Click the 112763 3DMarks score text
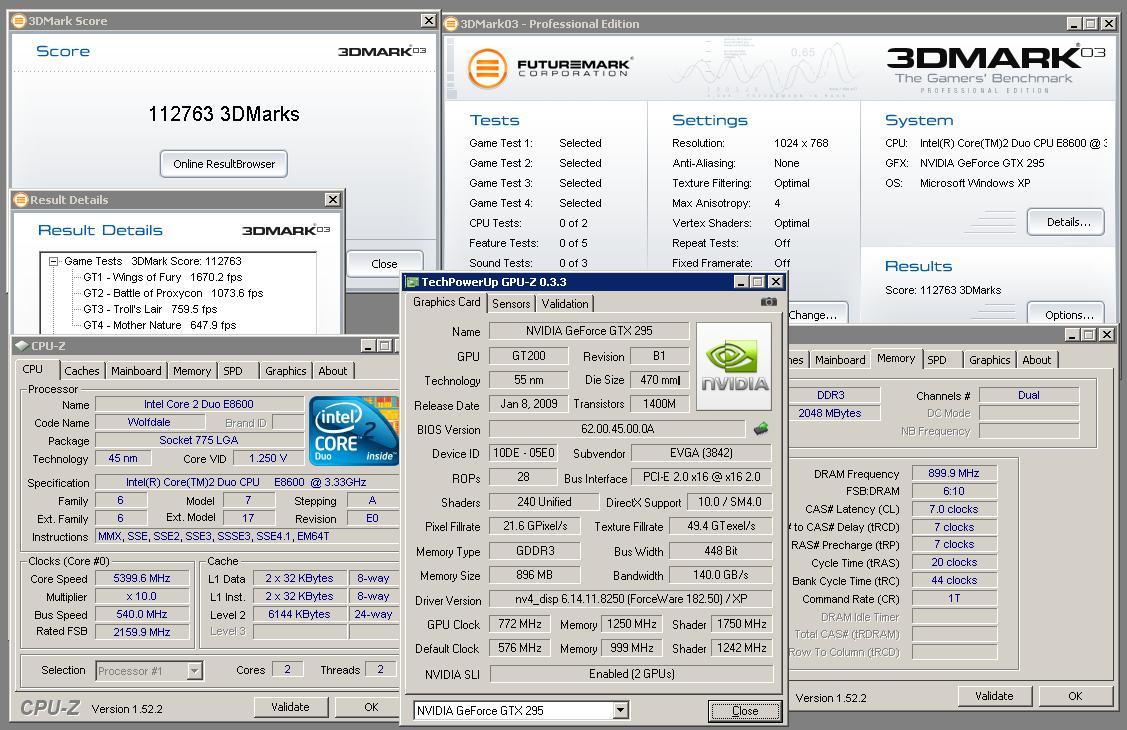The height and width of the screenshot is (730, 1127). tap(224, 114)
